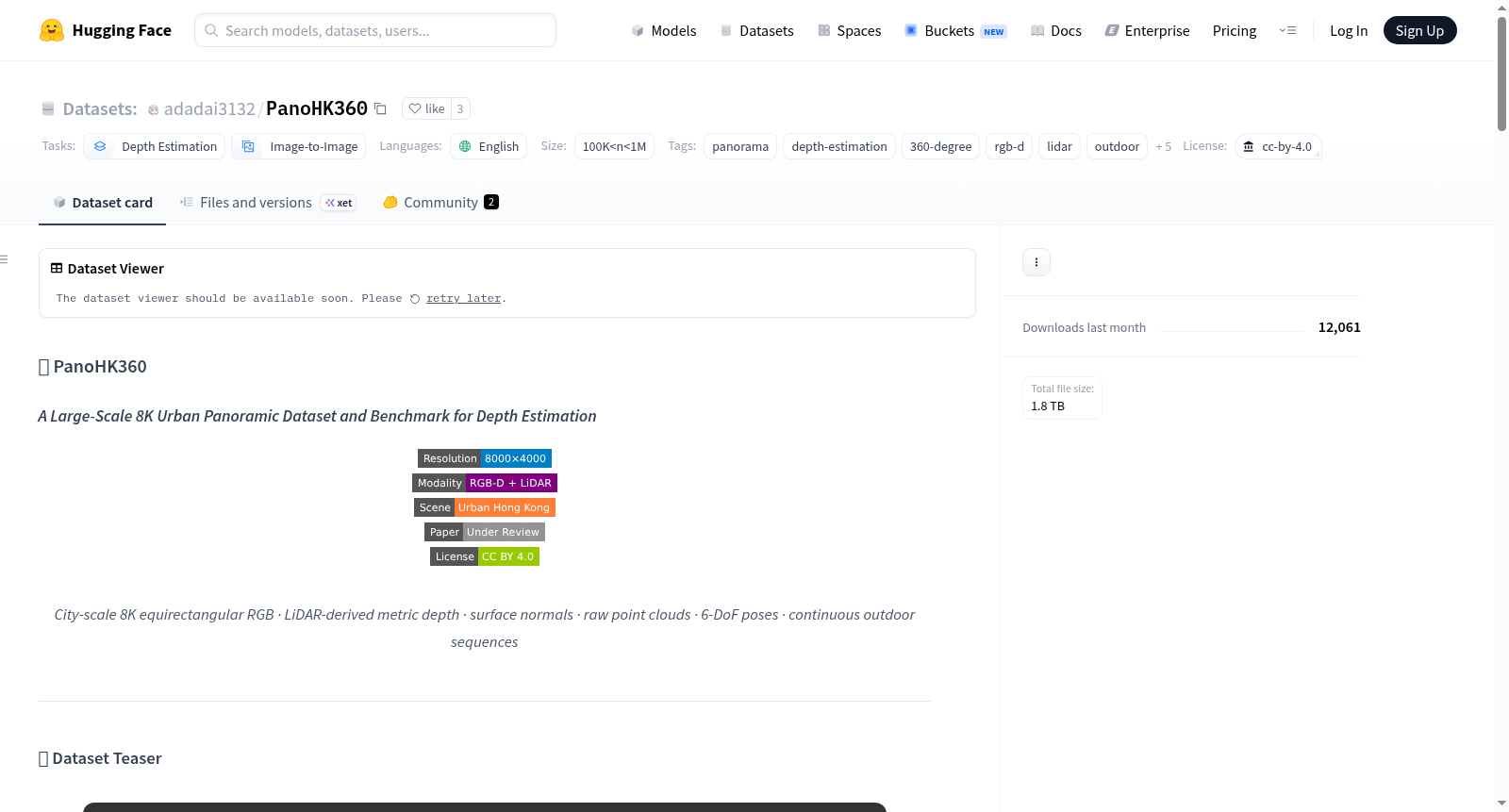Click the License CC BY 4.0 badge
The width and height of the screenshot is (1509, 812).
pos(485,556)
